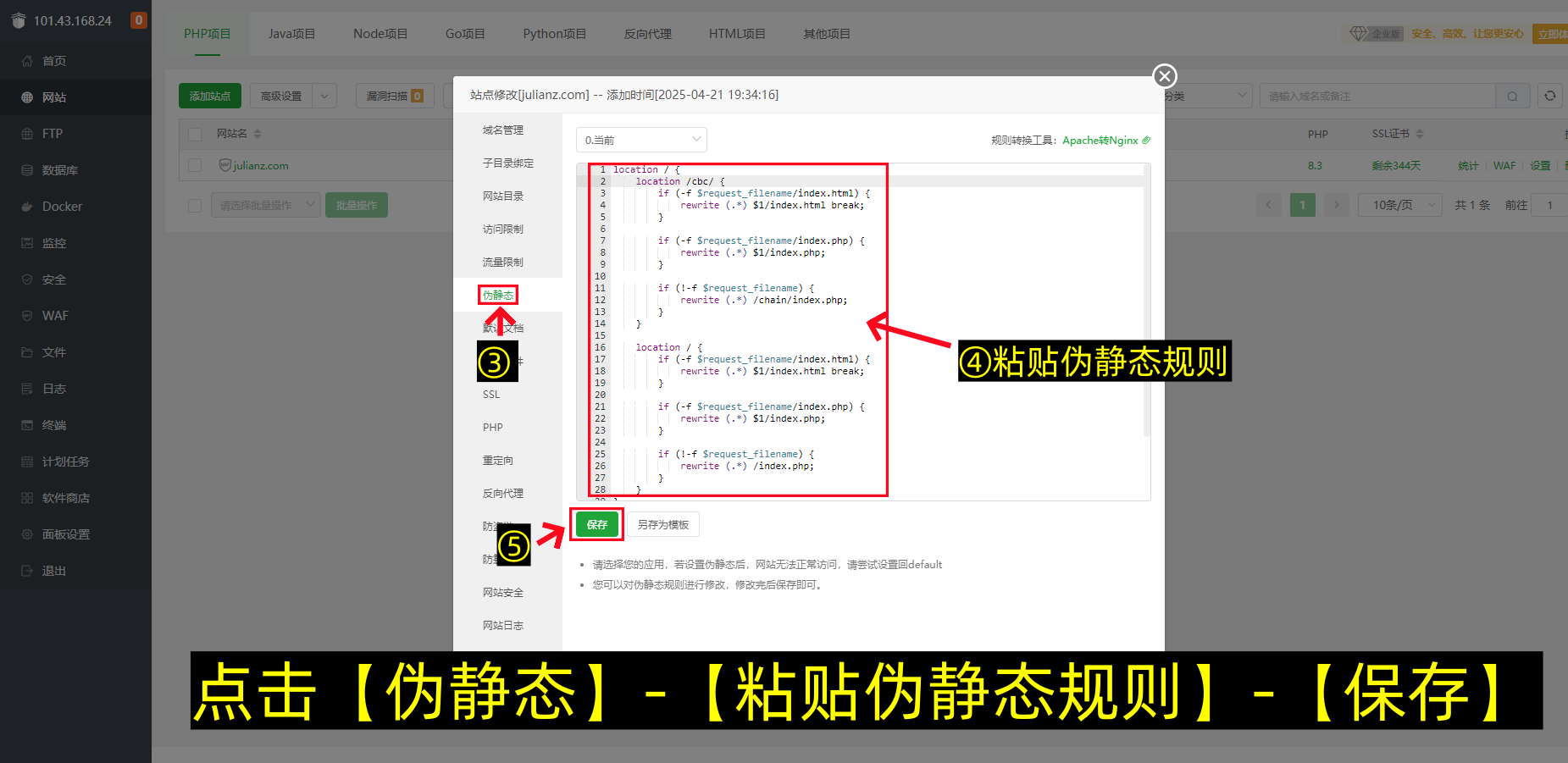
Task: Open the 监控 (Monitoring) panel
Action: 54,242
